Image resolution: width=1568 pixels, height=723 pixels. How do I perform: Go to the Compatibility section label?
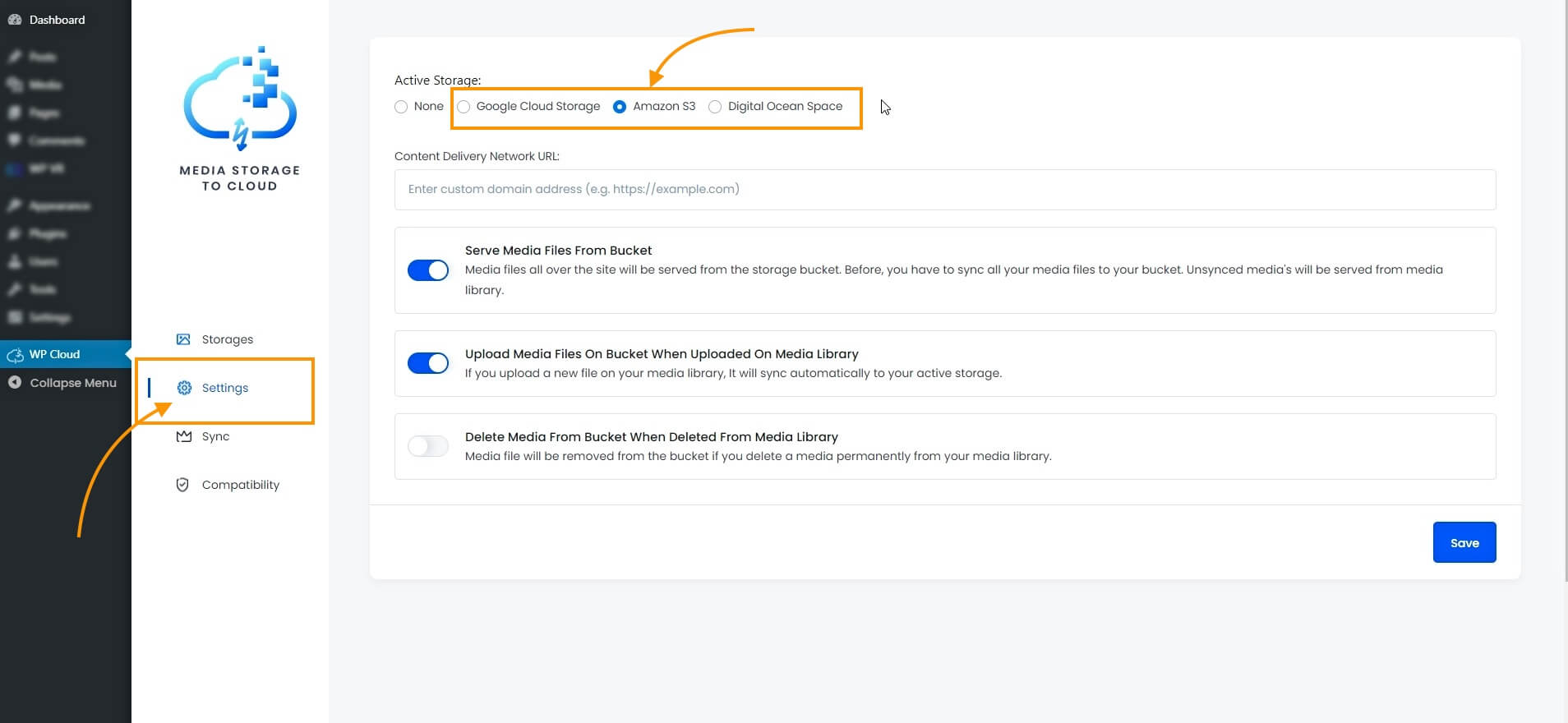241,485
